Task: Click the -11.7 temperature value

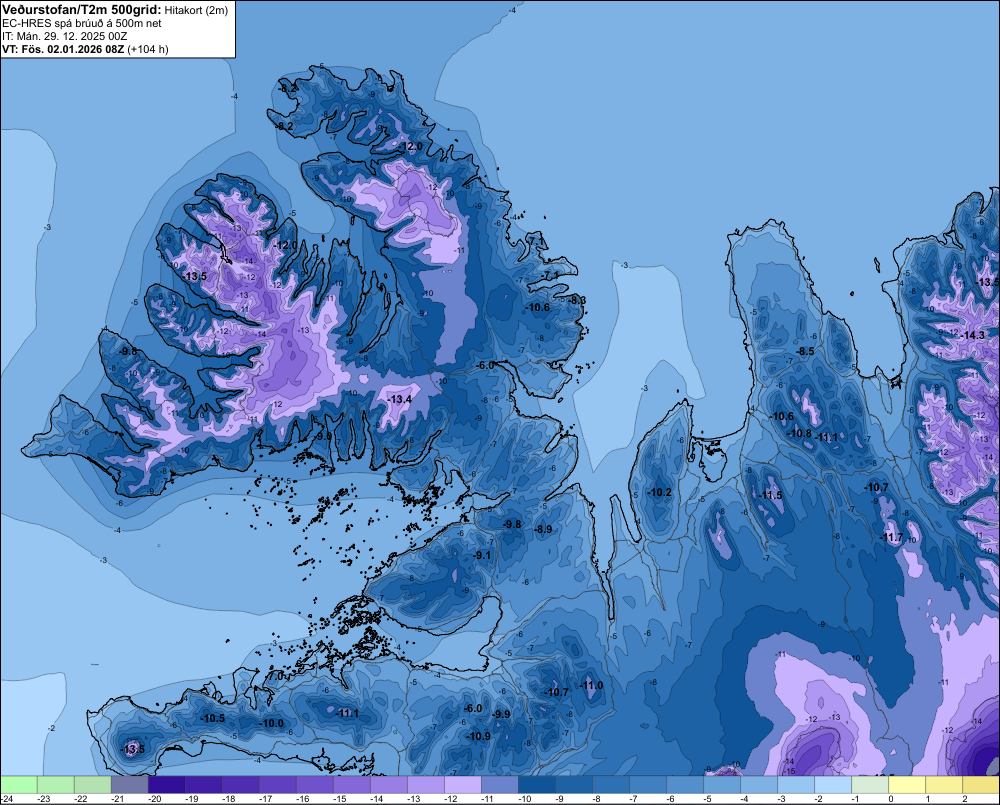Action: click(x=892, y=538)
